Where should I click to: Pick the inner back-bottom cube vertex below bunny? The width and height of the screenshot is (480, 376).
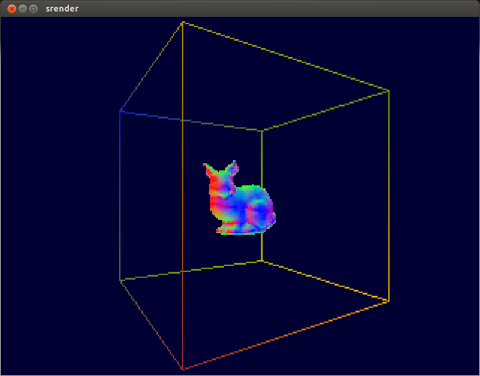pyautogui.click(x=262, y=261)
